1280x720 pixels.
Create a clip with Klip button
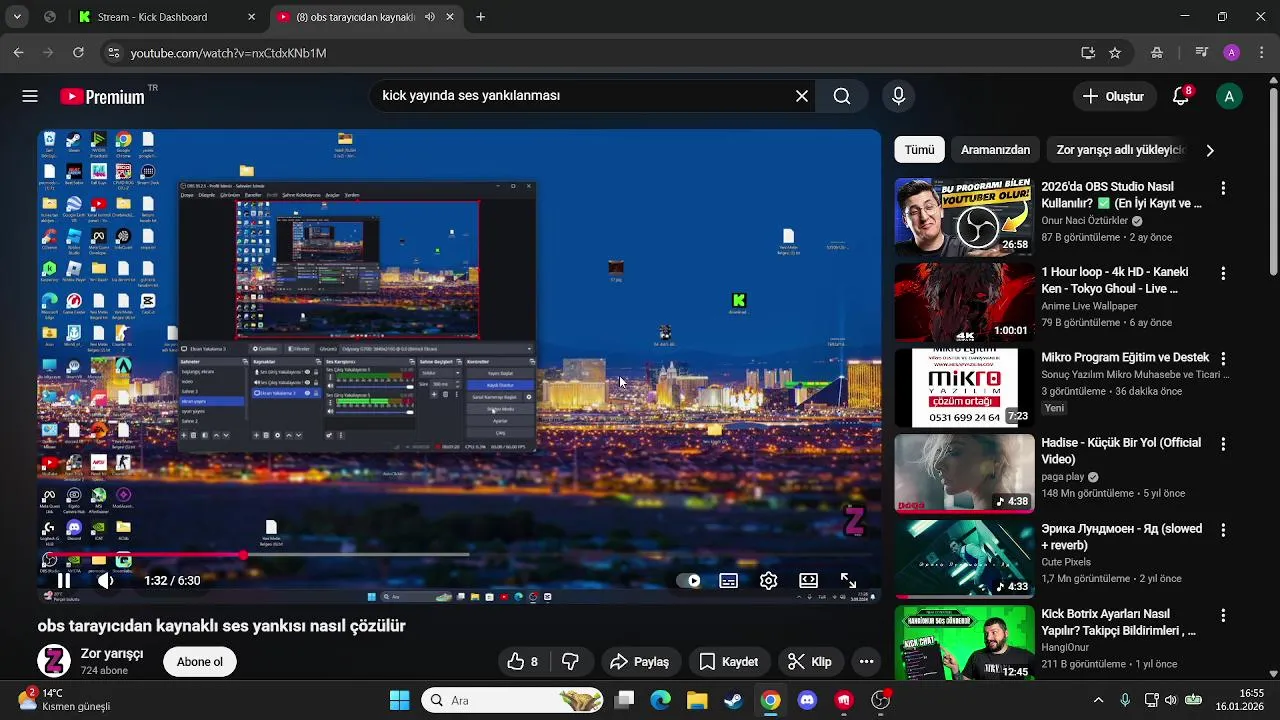pyautogui.click(x=810, y=661)
